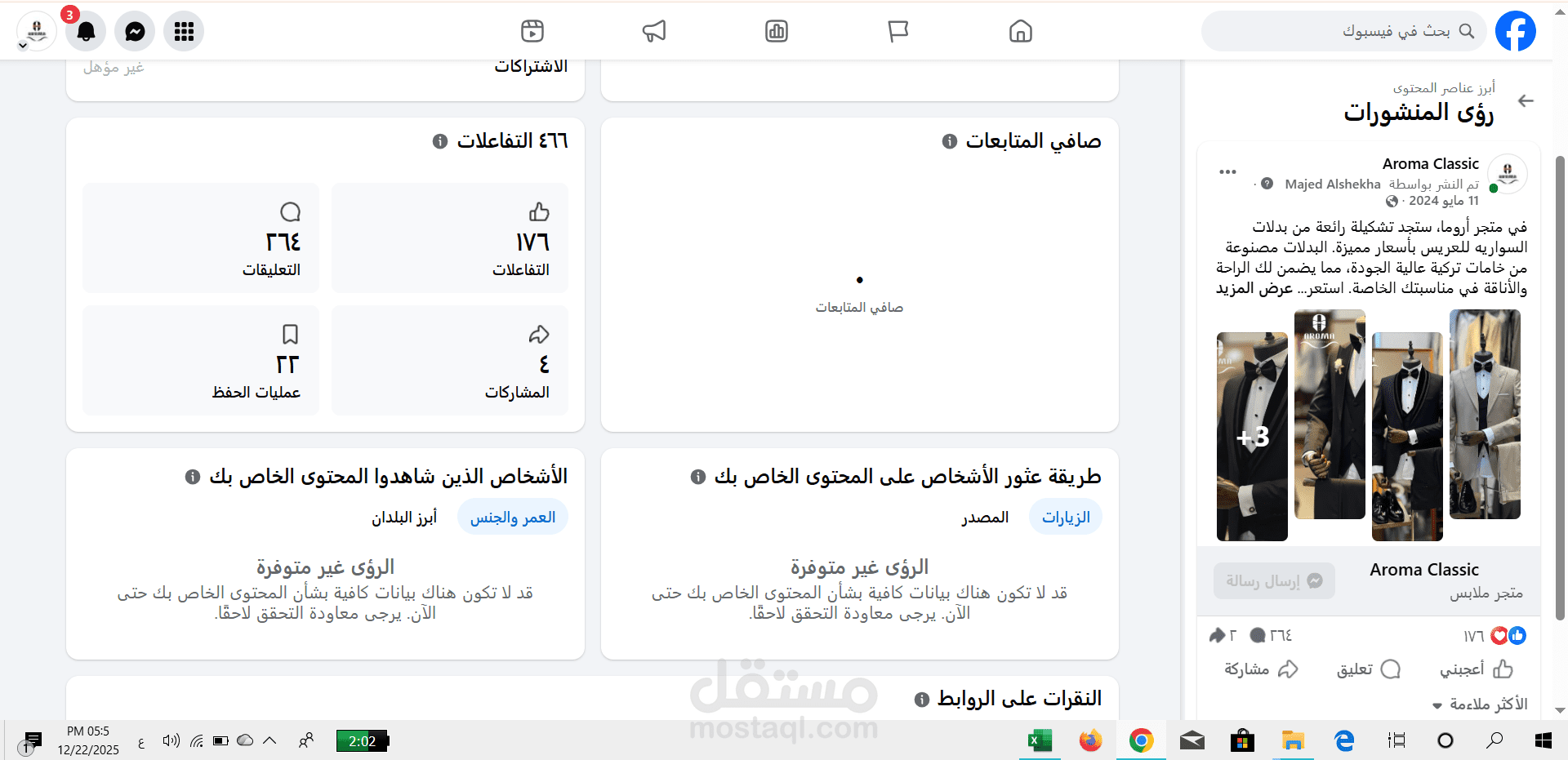Click the bookmark icon in عمليات الحفظ card
Screen dimensions: 1568x760
tap(290, 335)
